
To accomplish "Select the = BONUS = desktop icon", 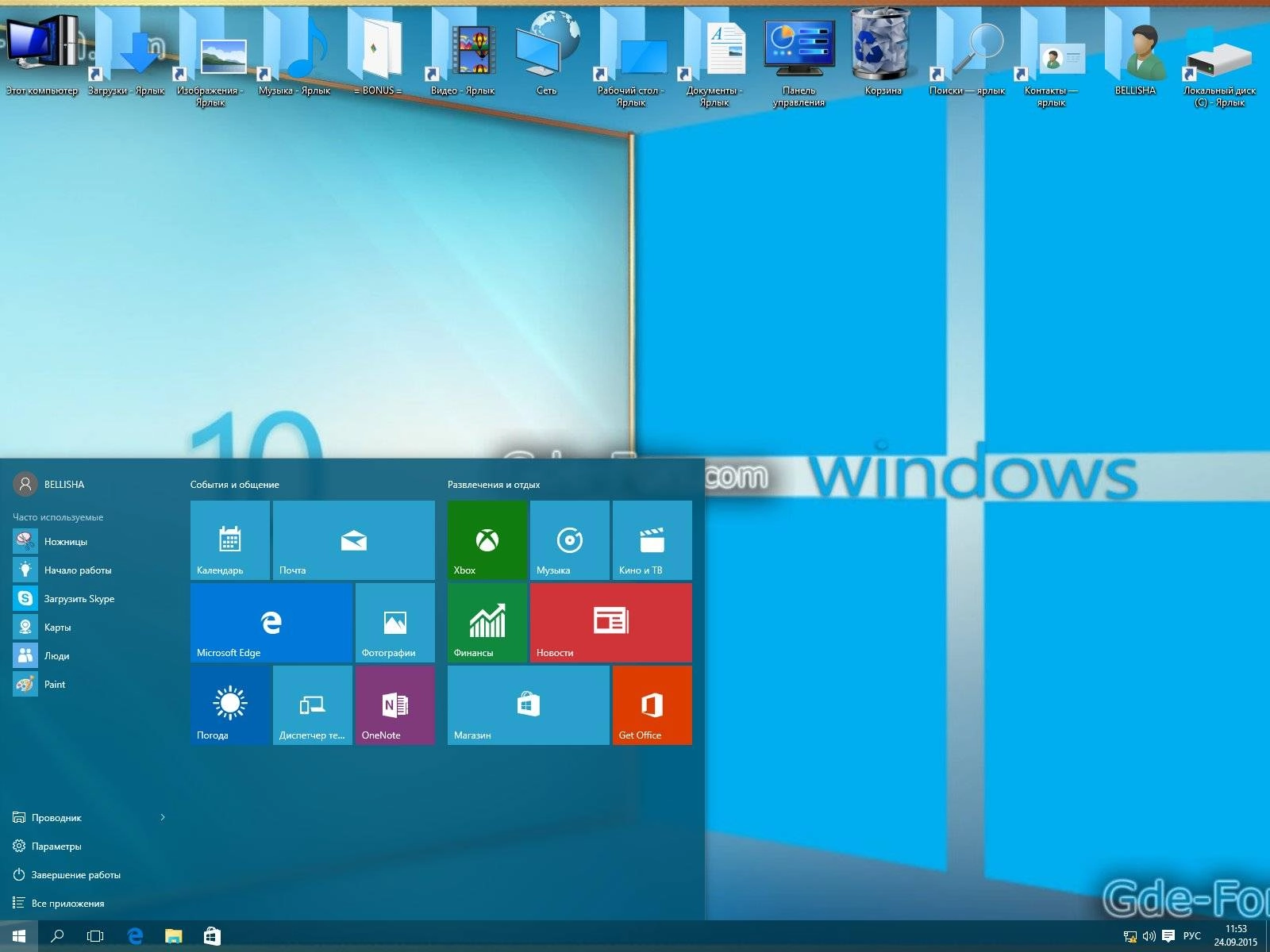I will point(378,54).
